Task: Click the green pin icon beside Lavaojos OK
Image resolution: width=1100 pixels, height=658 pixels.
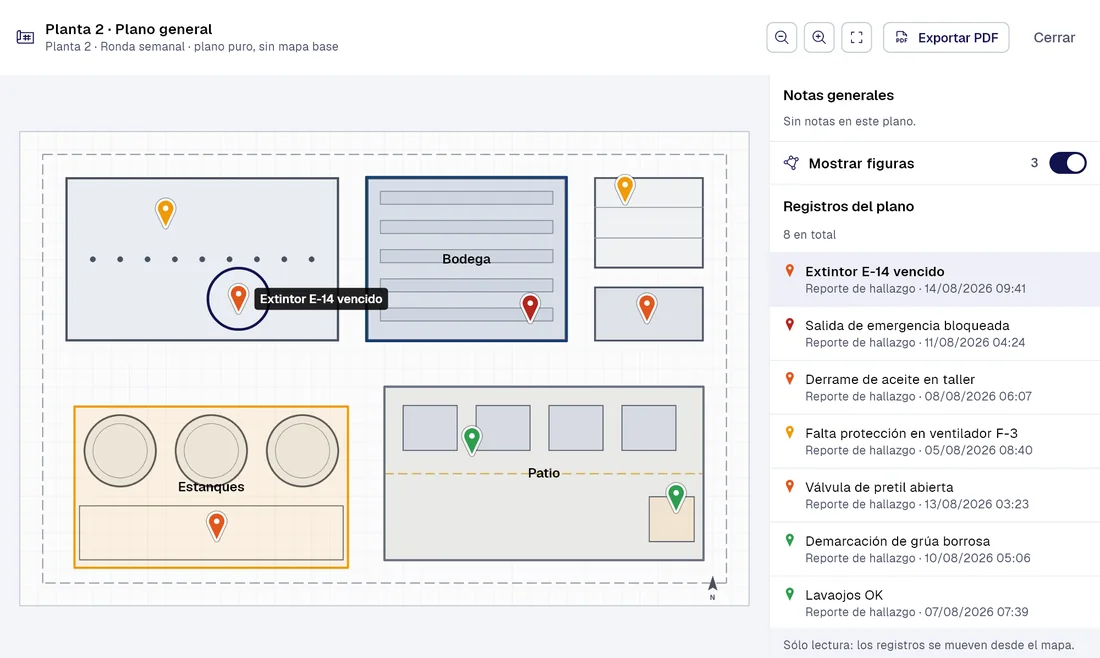Action: (790, 595)
